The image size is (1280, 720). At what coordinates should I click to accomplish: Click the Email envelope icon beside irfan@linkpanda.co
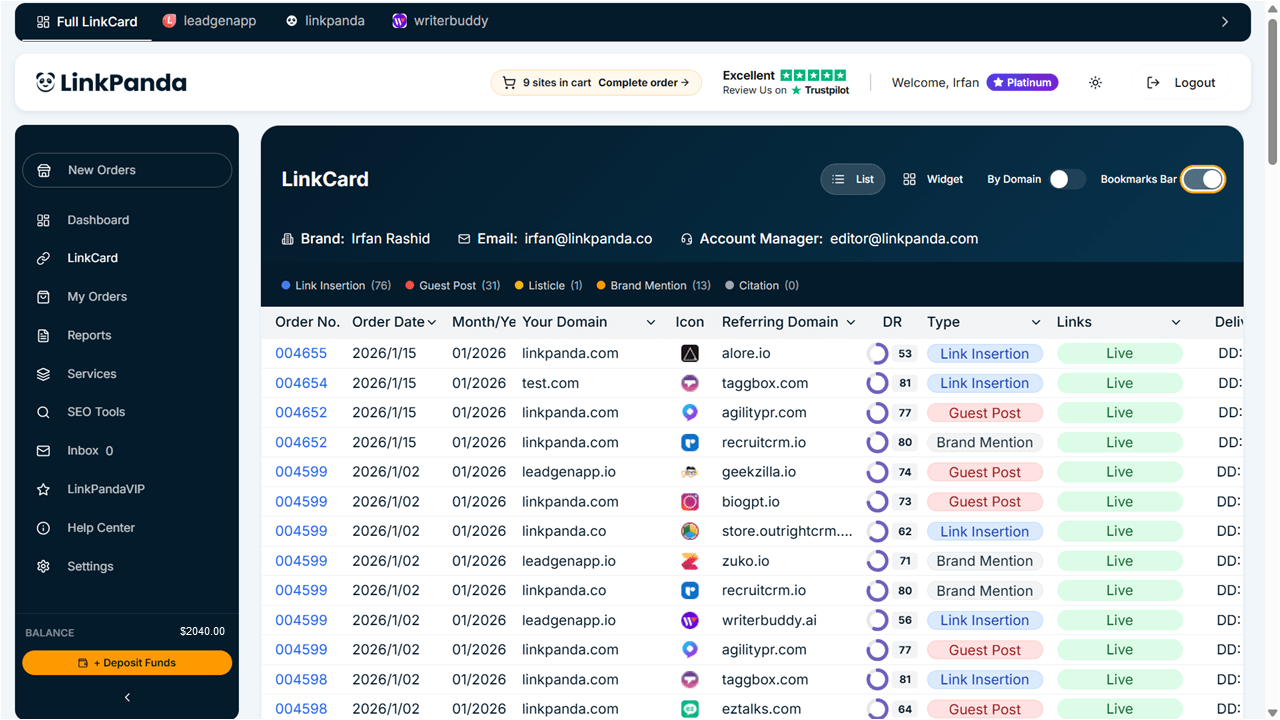[x=464, y=239]
